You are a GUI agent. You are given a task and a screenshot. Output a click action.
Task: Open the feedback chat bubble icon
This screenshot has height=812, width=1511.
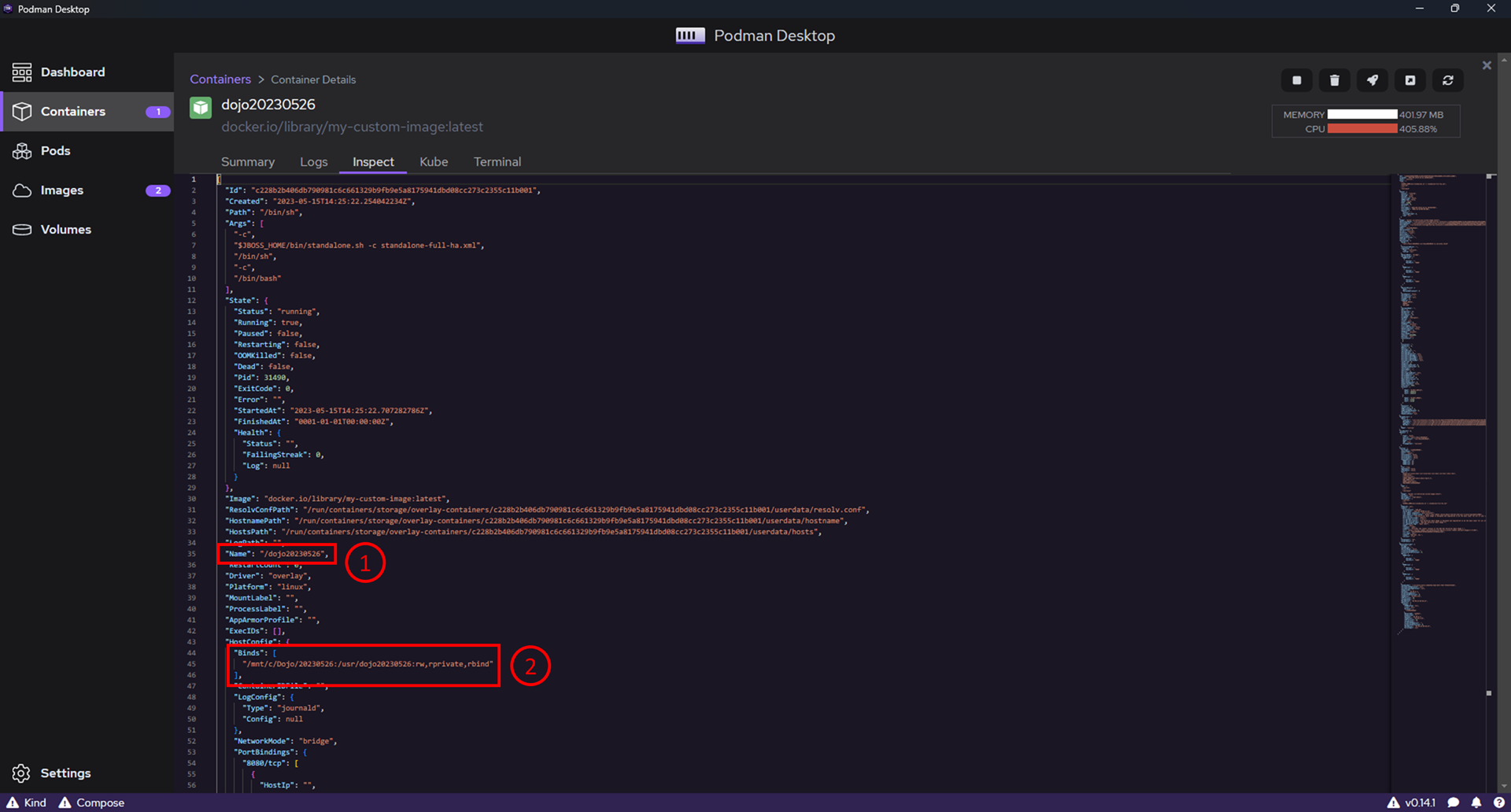[x=1454, y=803]
